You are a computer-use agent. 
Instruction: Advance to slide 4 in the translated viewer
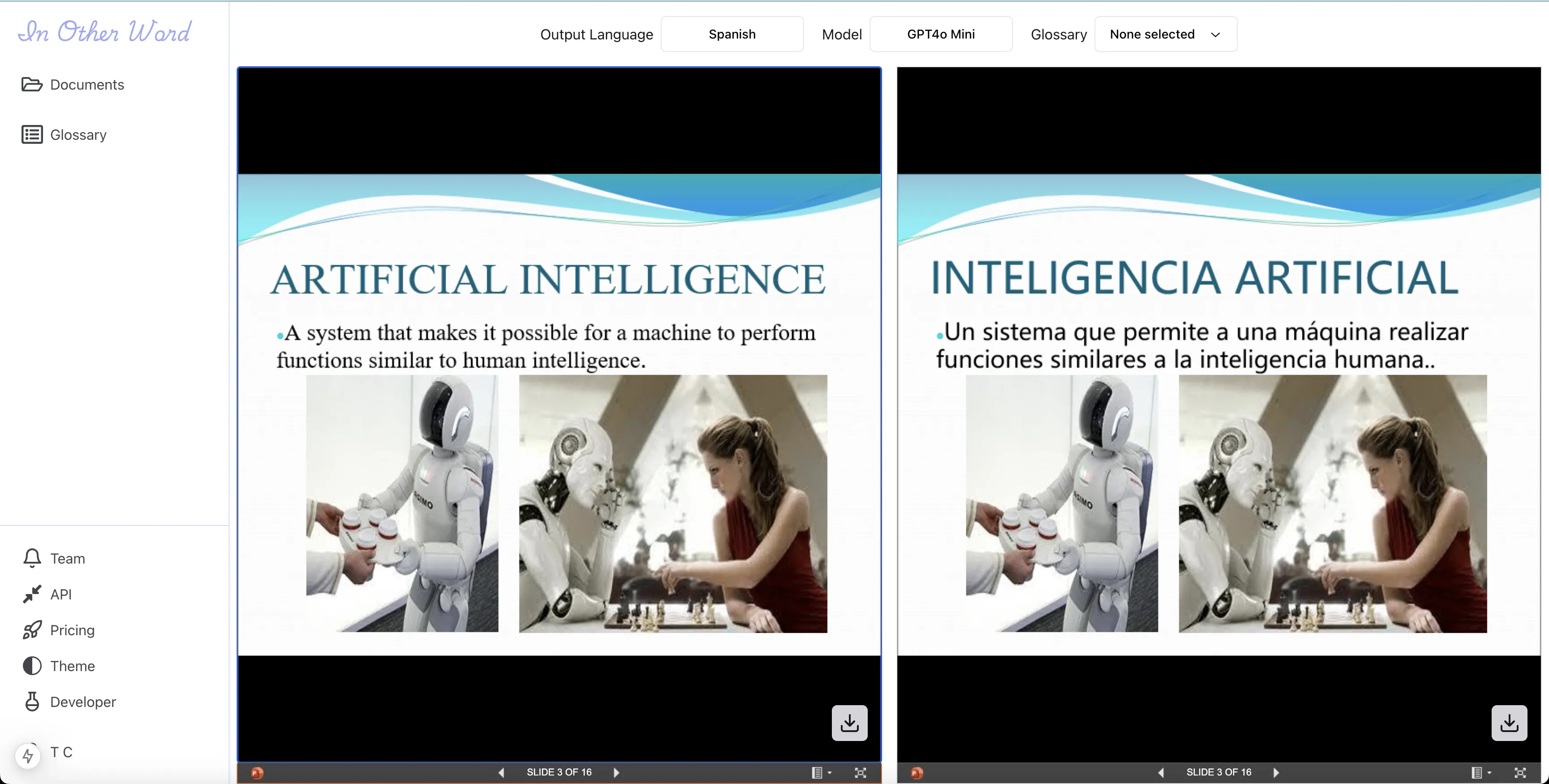[1276, 773]
